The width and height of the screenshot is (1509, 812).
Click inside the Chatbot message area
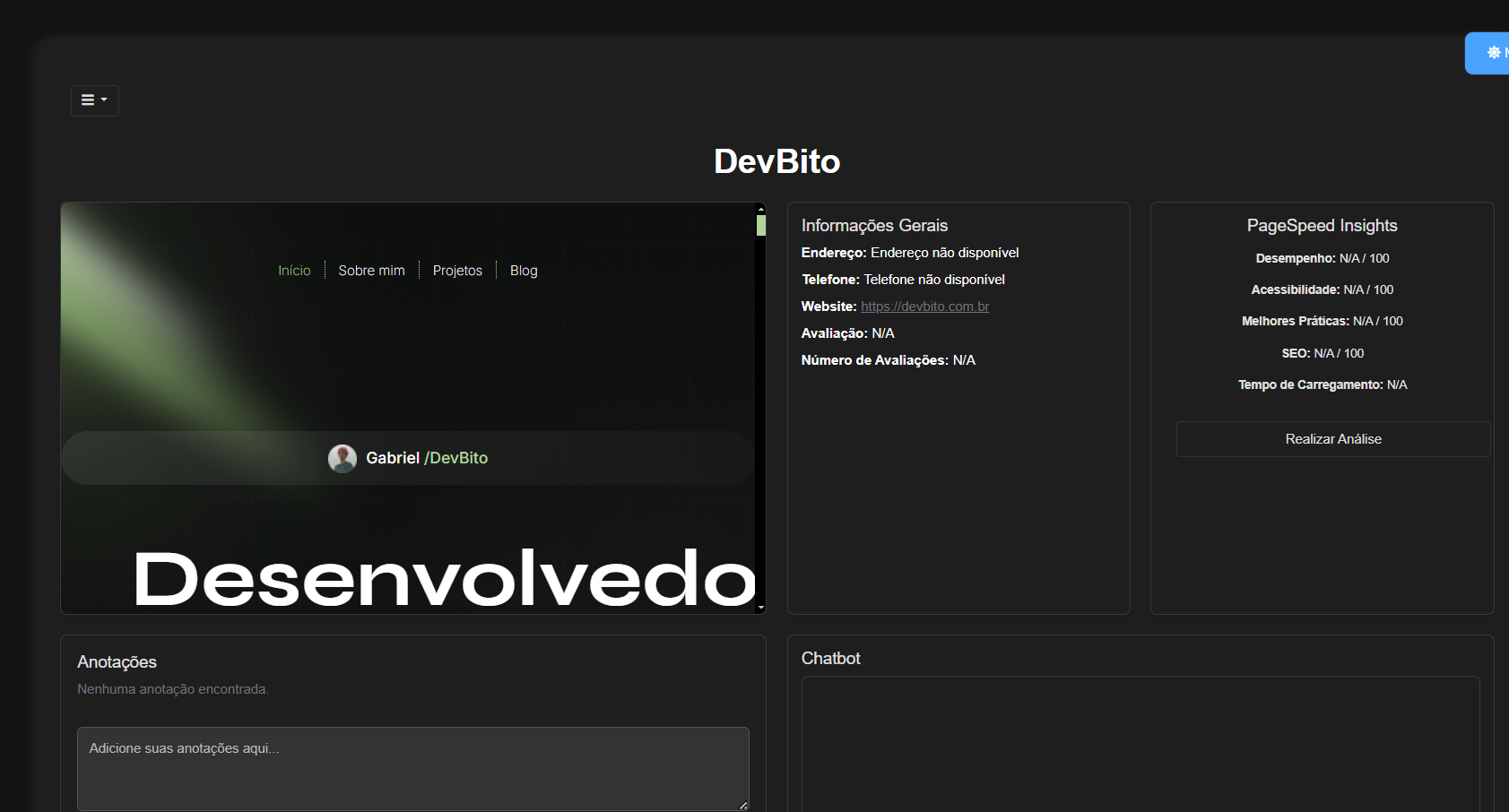[1140, 744]
